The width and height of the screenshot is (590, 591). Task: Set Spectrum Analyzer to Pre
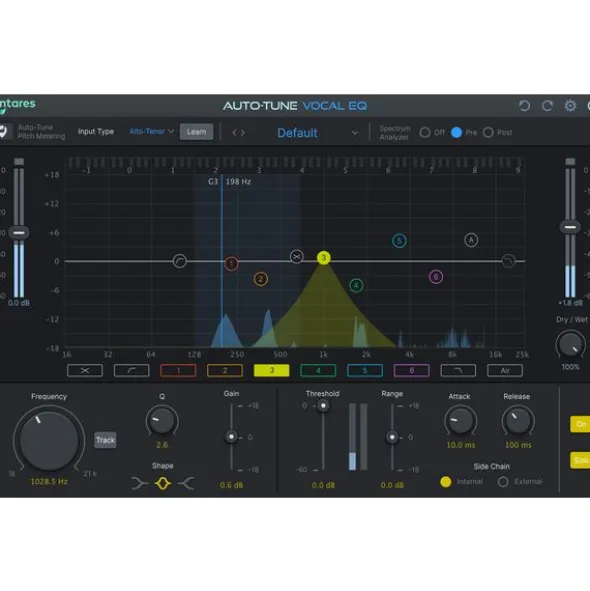pyautogui.click(x=457, y=132)
